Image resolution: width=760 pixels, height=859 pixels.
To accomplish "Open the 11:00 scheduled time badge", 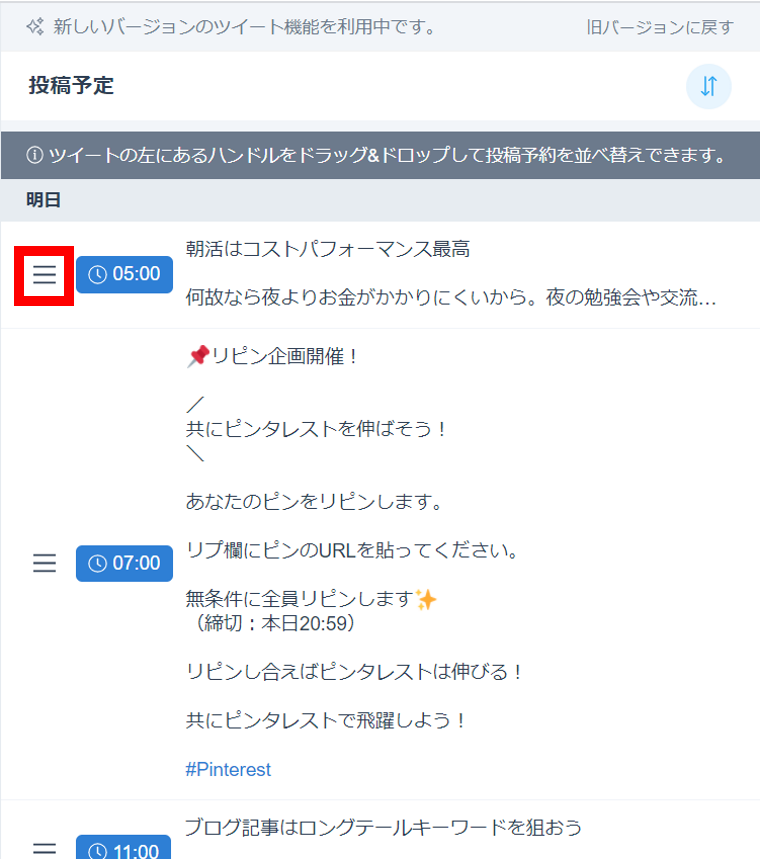I will point(124,849).
